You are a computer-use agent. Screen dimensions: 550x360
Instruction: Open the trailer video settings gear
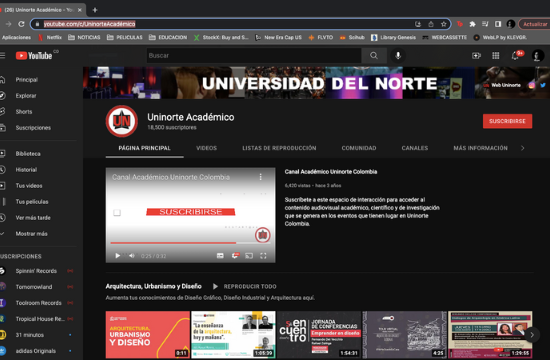coord(235,255)
